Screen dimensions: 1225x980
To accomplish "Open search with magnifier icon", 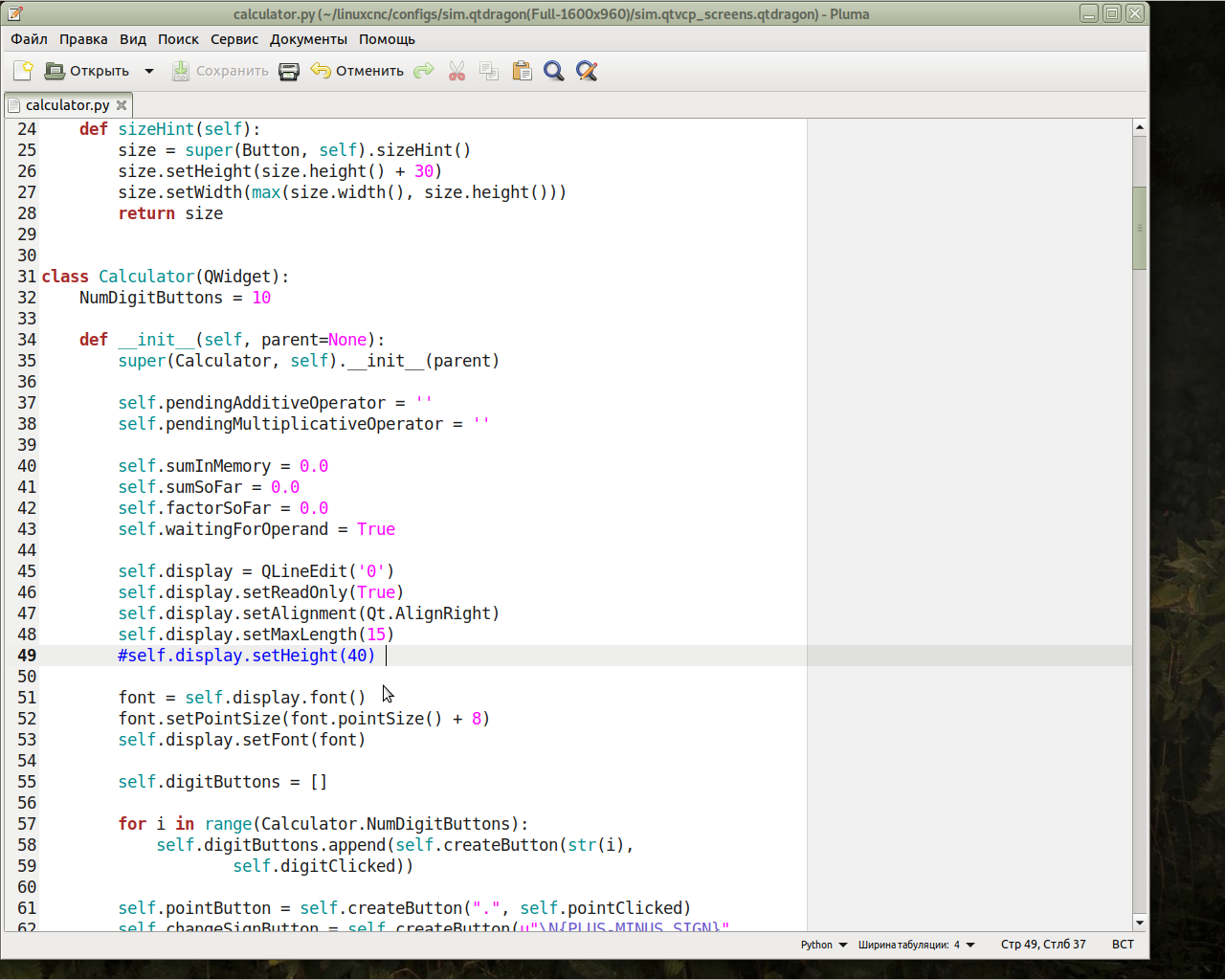I will coord(554,71).
